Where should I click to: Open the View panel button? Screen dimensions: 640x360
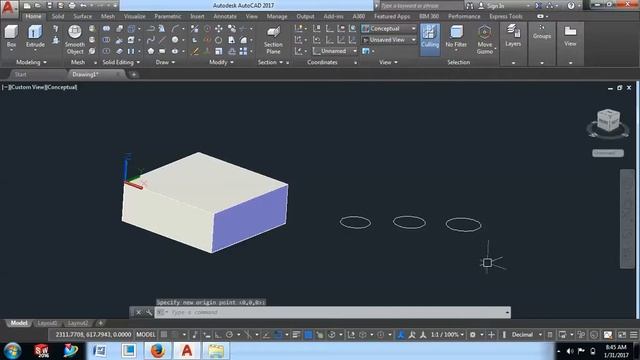click(570, 36)
